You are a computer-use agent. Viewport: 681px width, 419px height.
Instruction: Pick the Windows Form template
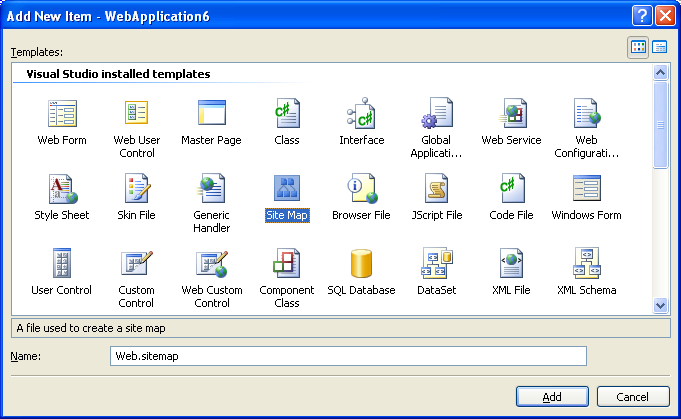tap(586, 189)
